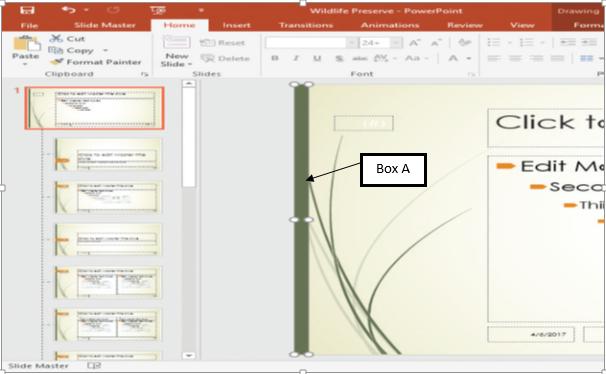This screenshot has height=374, width=606.
Task: Toggle Bold formatting
Action: [x=275, y=58]
